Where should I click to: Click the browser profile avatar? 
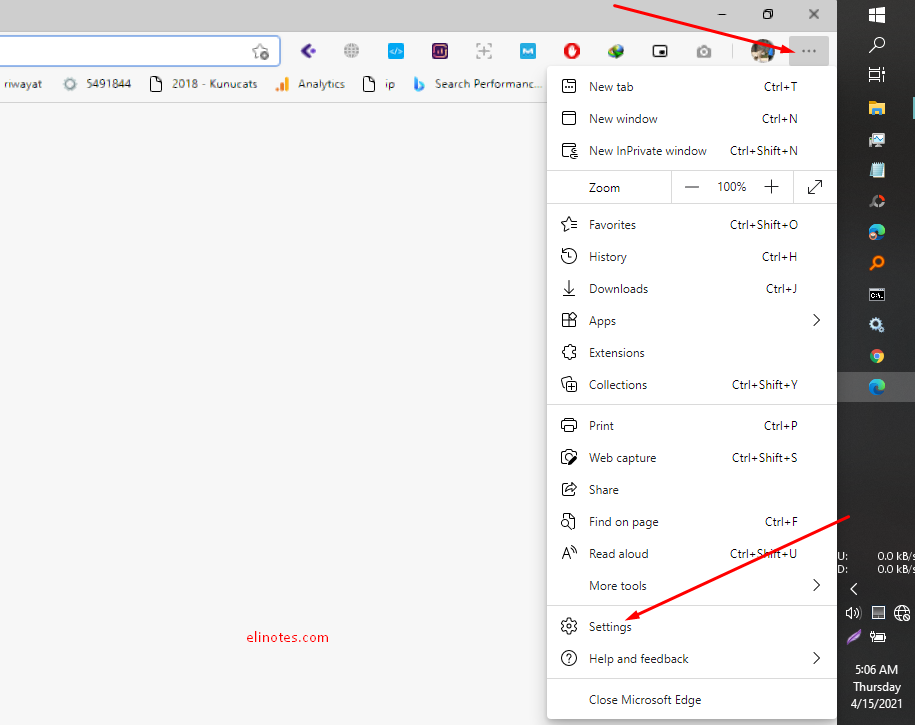point(763,51)
